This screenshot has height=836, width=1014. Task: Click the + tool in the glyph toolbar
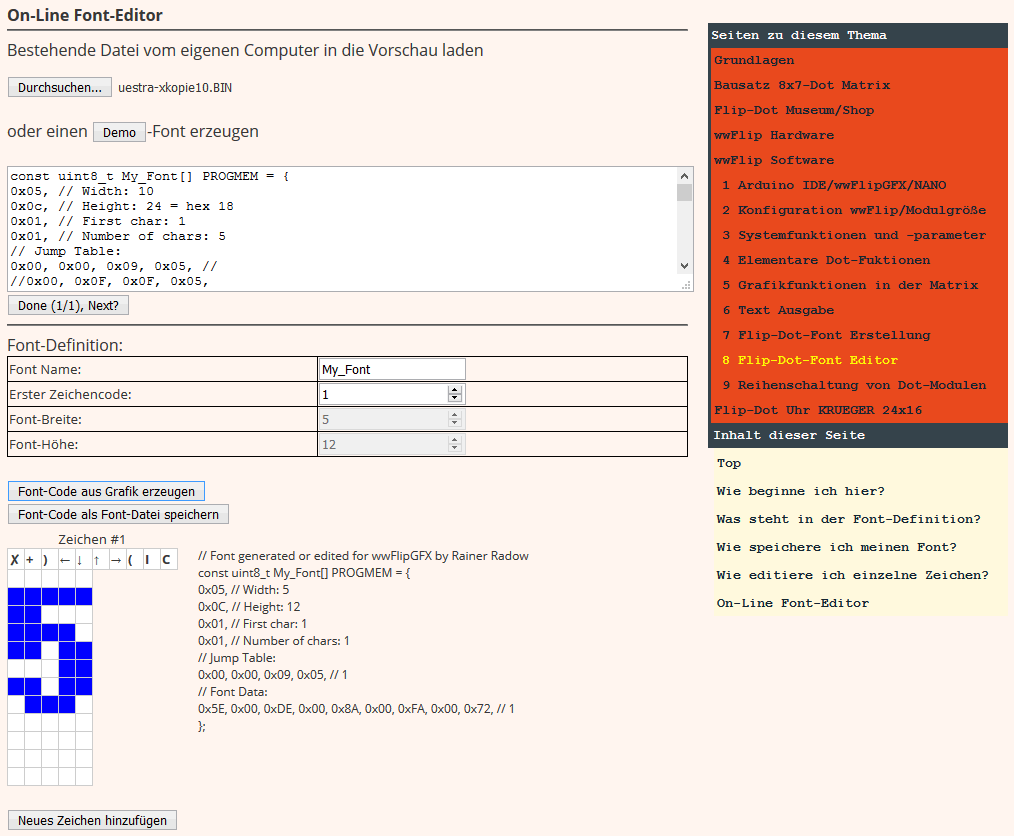pos(32,560)
